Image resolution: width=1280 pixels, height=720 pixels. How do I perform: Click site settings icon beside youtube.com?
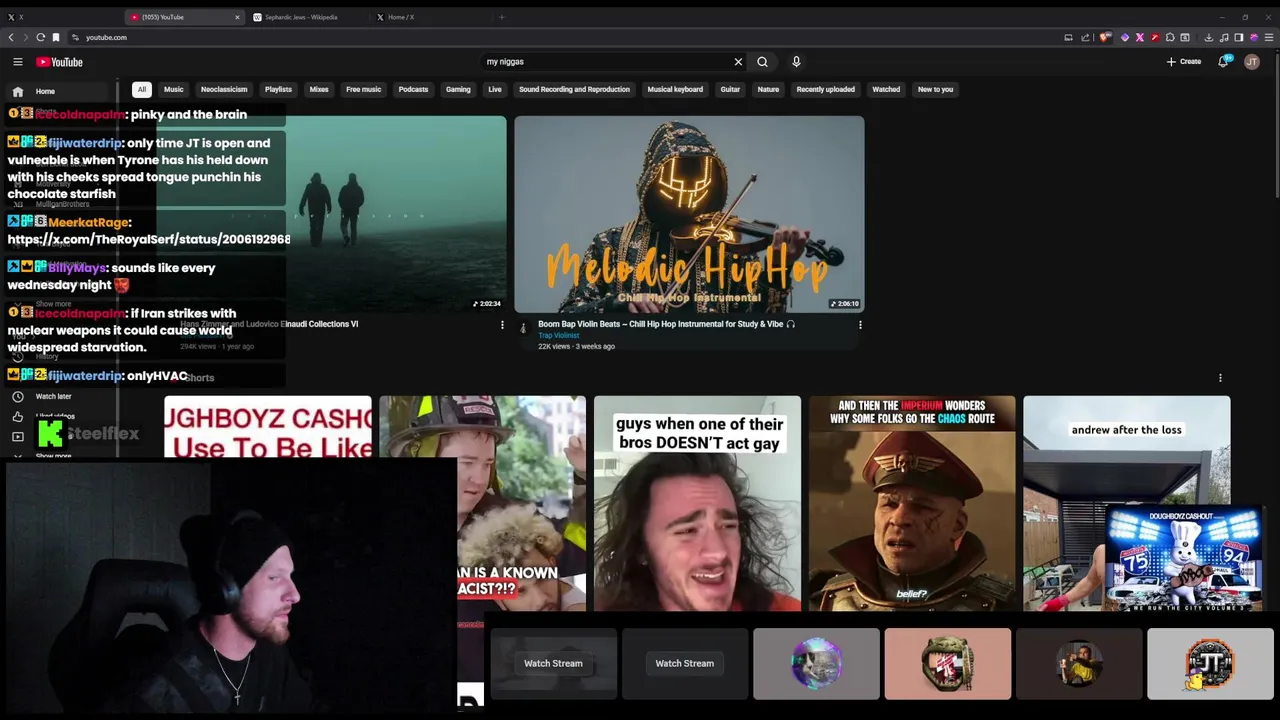point(75,37)
